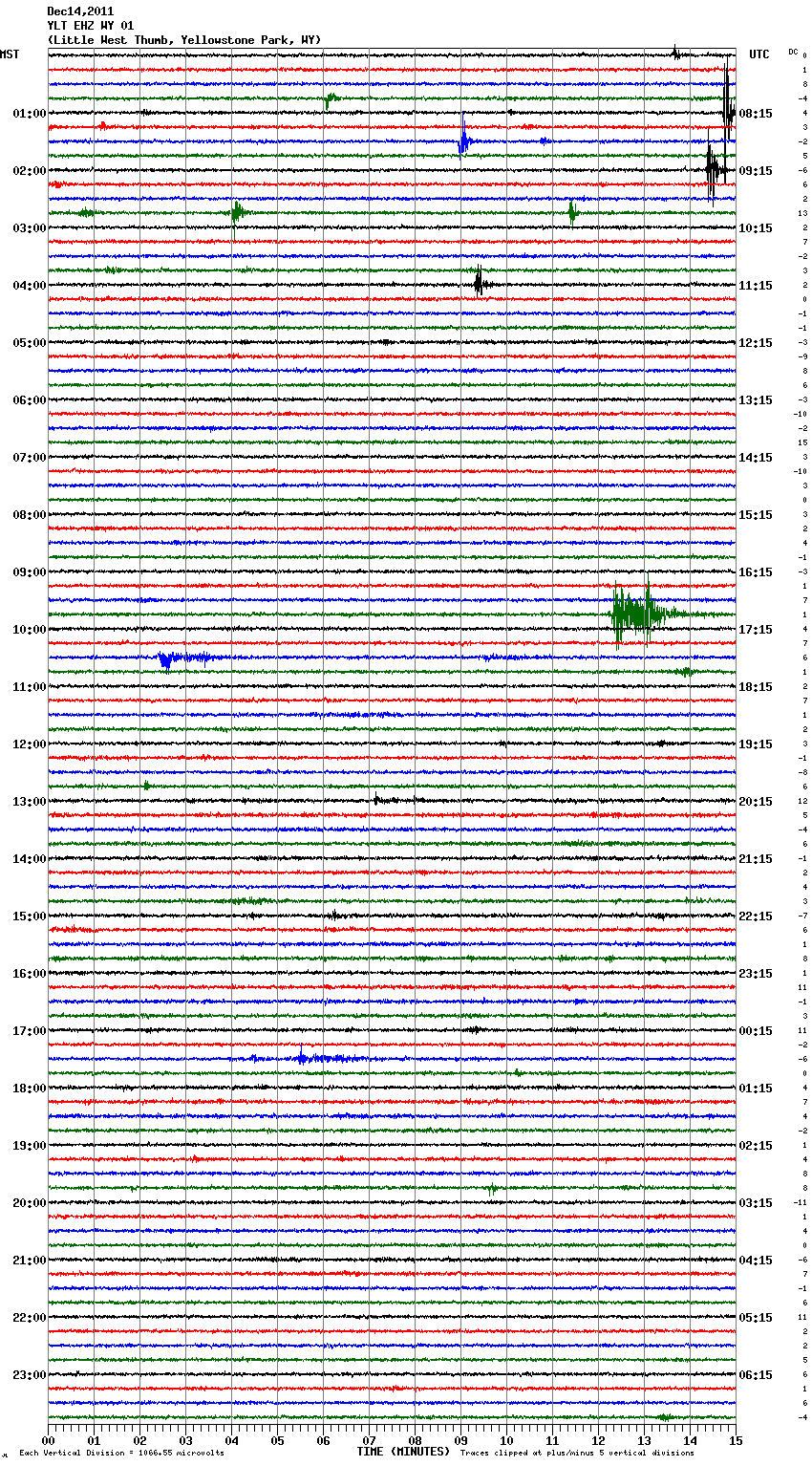Click the UTC column header
812x1466 pixels.
pyautogui.click(x=759, y=54)
